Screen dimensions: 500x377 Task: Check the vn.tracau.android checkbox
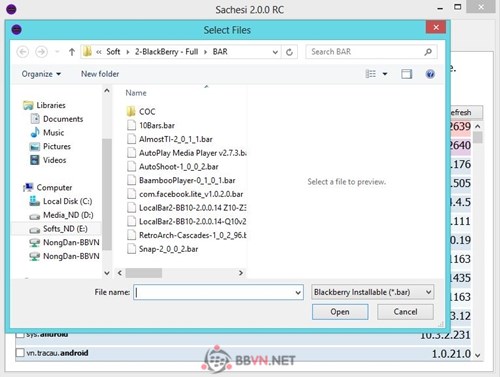point(20,353)
